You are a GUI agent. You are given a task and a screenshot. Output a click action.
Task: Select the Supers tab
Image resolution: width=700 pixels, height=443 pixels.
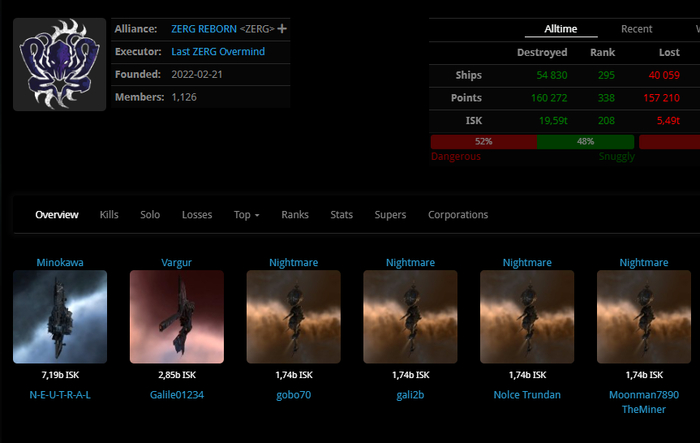(390, 215)
